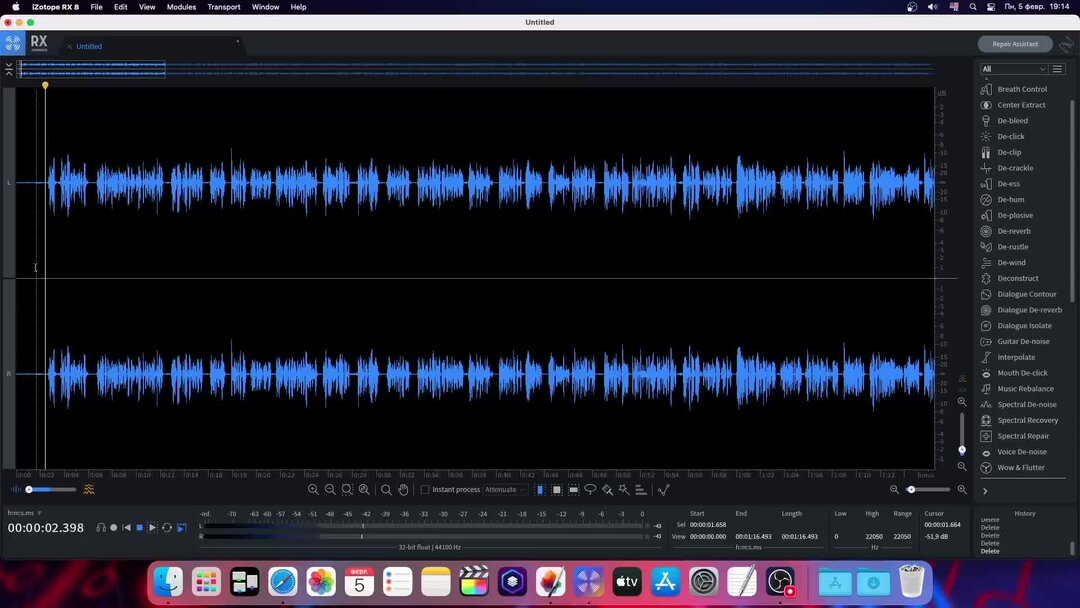Open the All module filter dropdown
This screenshot has height=608, width=1080.
(x=1013, y=69)
